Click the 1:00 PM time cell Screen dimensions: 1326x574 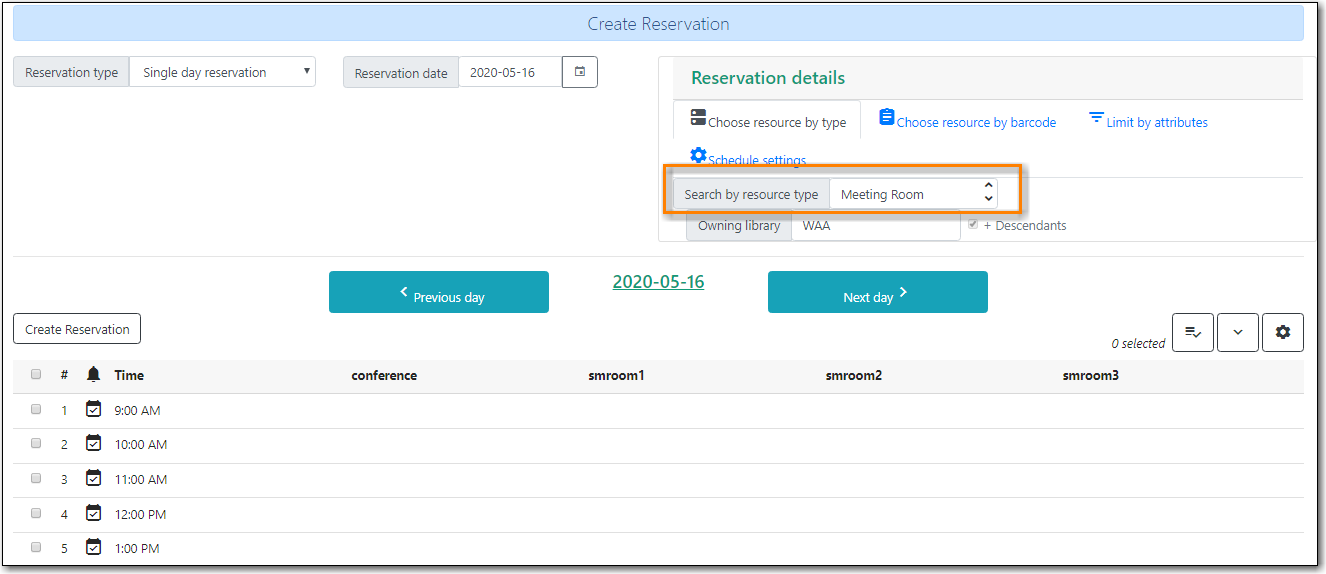(x=137, y=548)
